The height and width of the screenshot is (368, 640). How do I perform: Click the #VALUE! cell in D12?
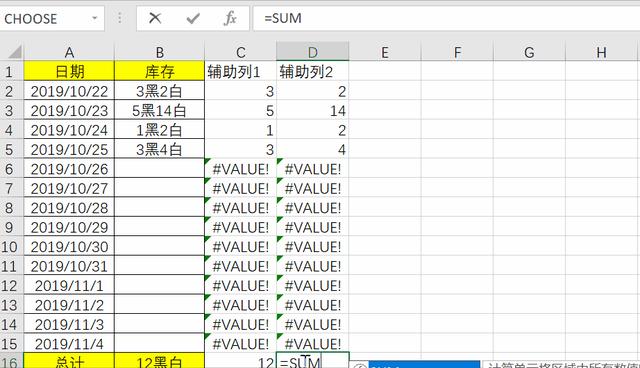313,286
